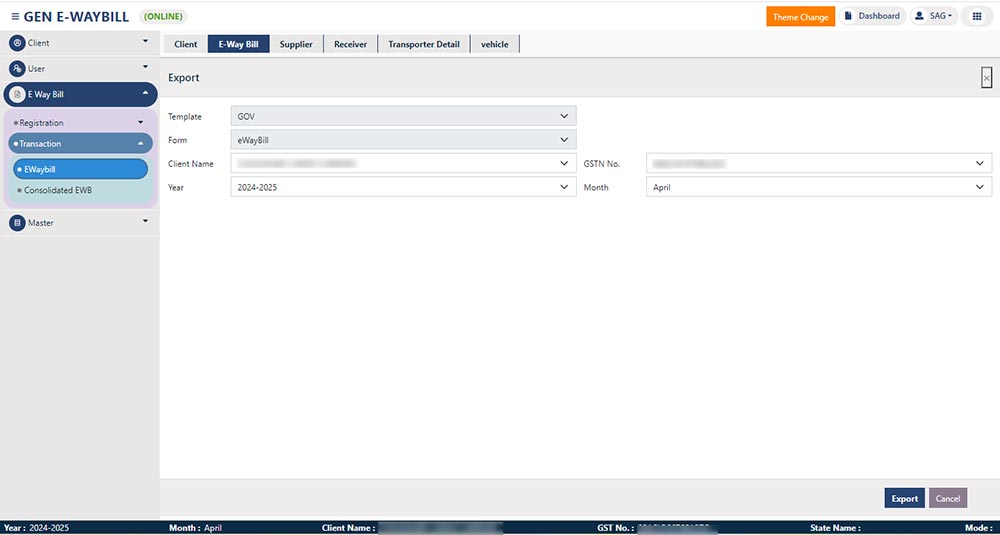Open the SAG user account menu
Image resolution: width=1000 pixels, height=535 pixels.
tap(934, 16)
